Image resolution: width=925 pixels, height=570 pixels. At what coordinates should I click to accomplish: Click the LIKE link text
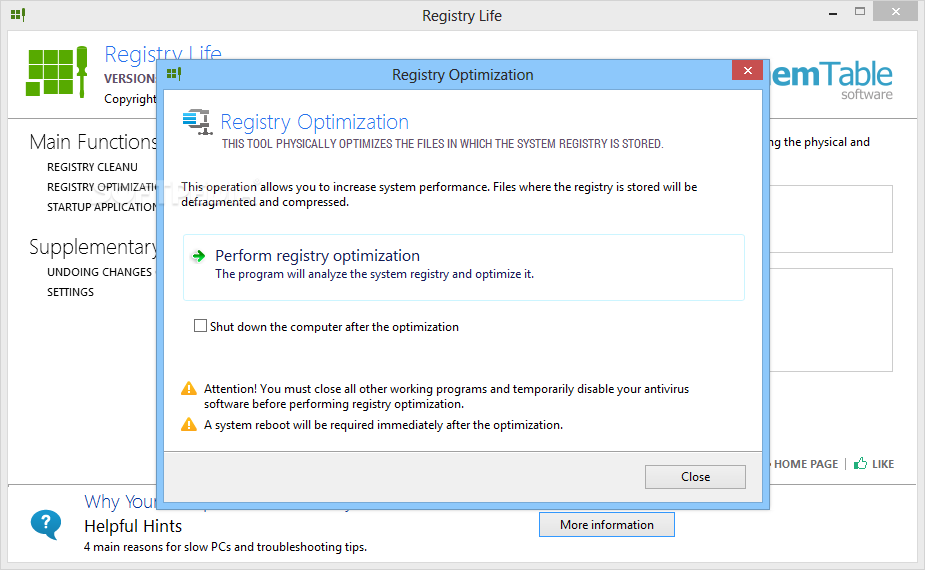point(883,464)
